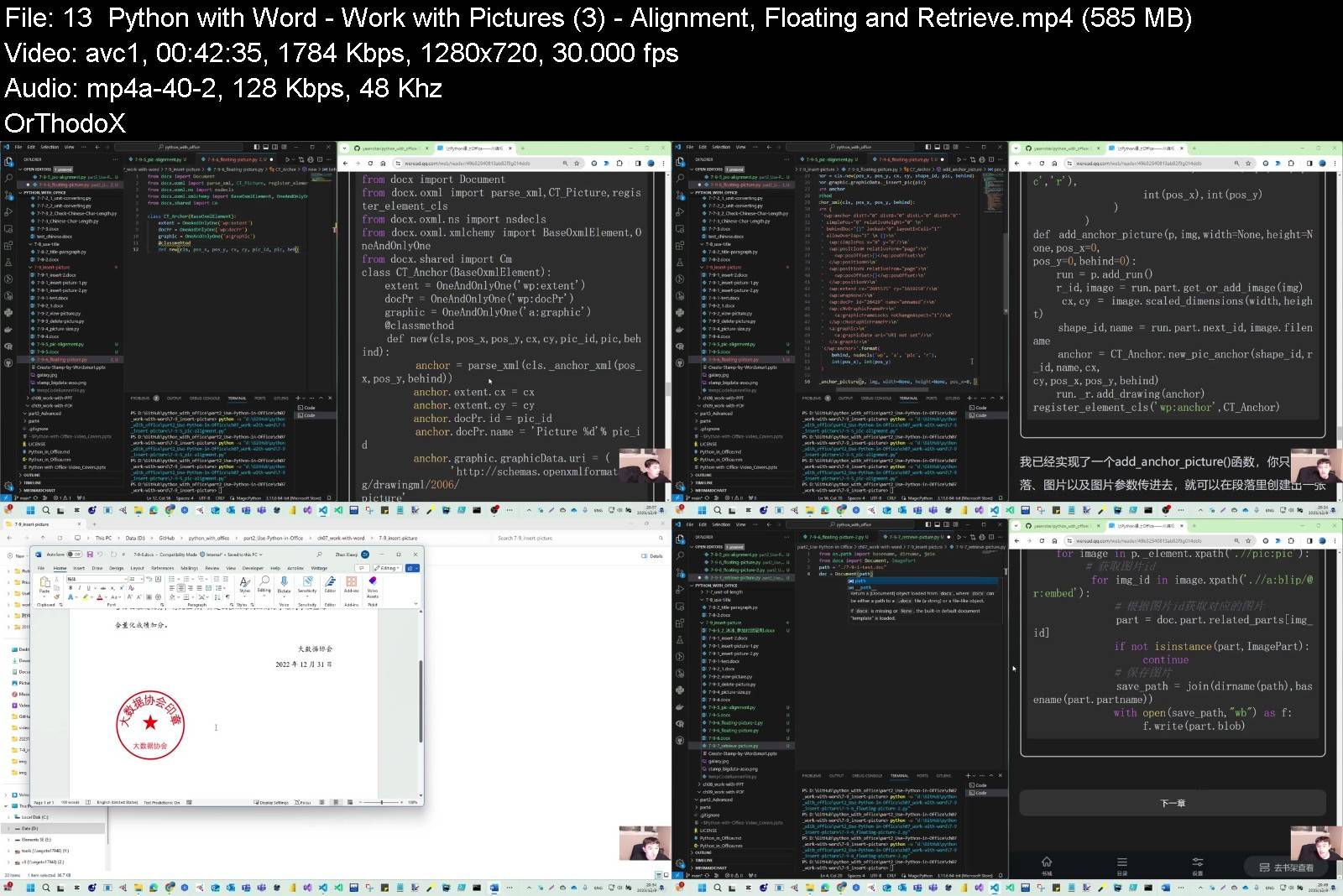Image resolution: width=1343 pixels, height=896 pixels.
Task: Open Source Control in retrieve-picture VS Code
Action: 680,572
